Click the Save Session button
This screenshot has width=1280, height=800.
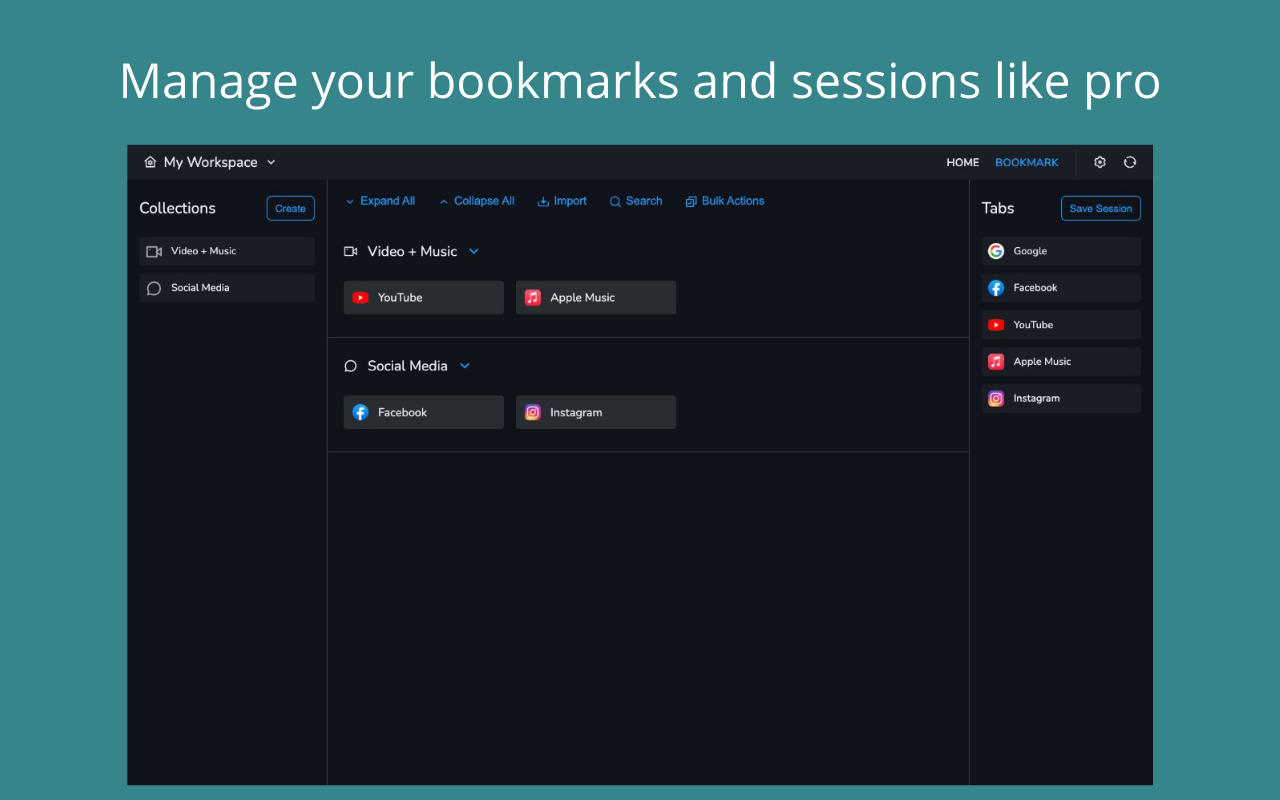tap(1101, 208)
